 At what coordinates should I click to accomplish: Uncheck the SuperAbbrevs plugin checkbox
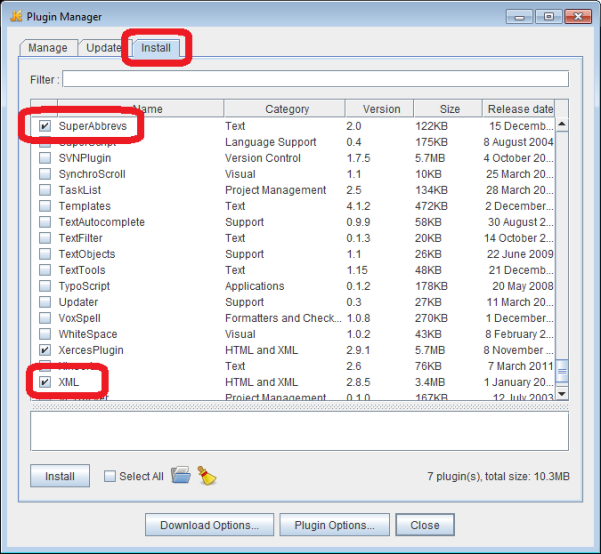tap(45, 126)
